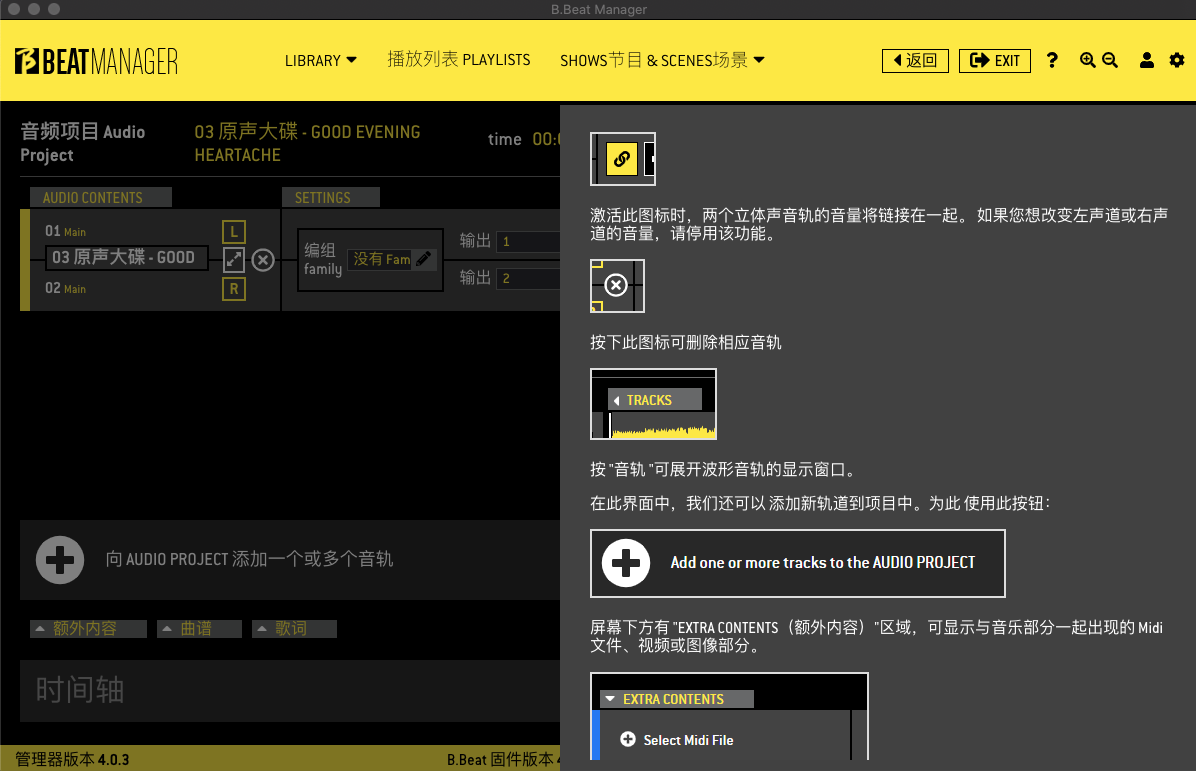The height and width of the screenshot is (771, 1196).
Task: Click the 03 原声大碟 - GOOD track name field
Action: click(x=127, y=258)
